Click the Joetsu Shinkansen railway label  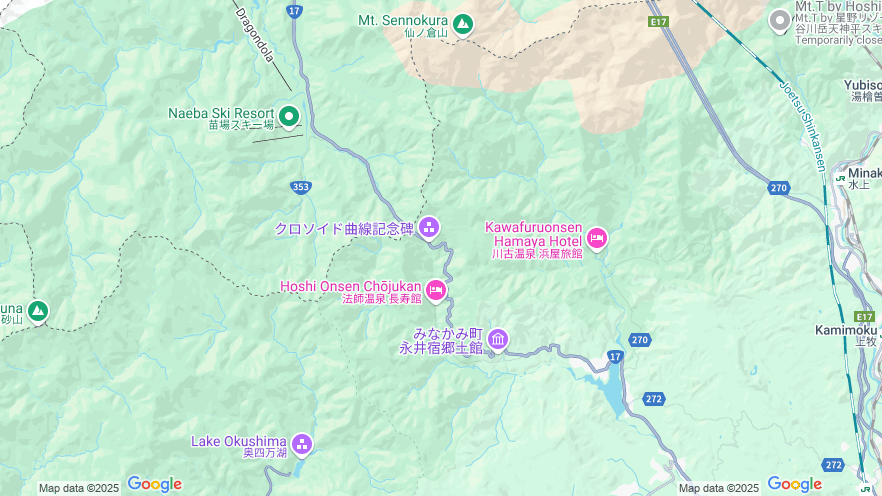803,126
